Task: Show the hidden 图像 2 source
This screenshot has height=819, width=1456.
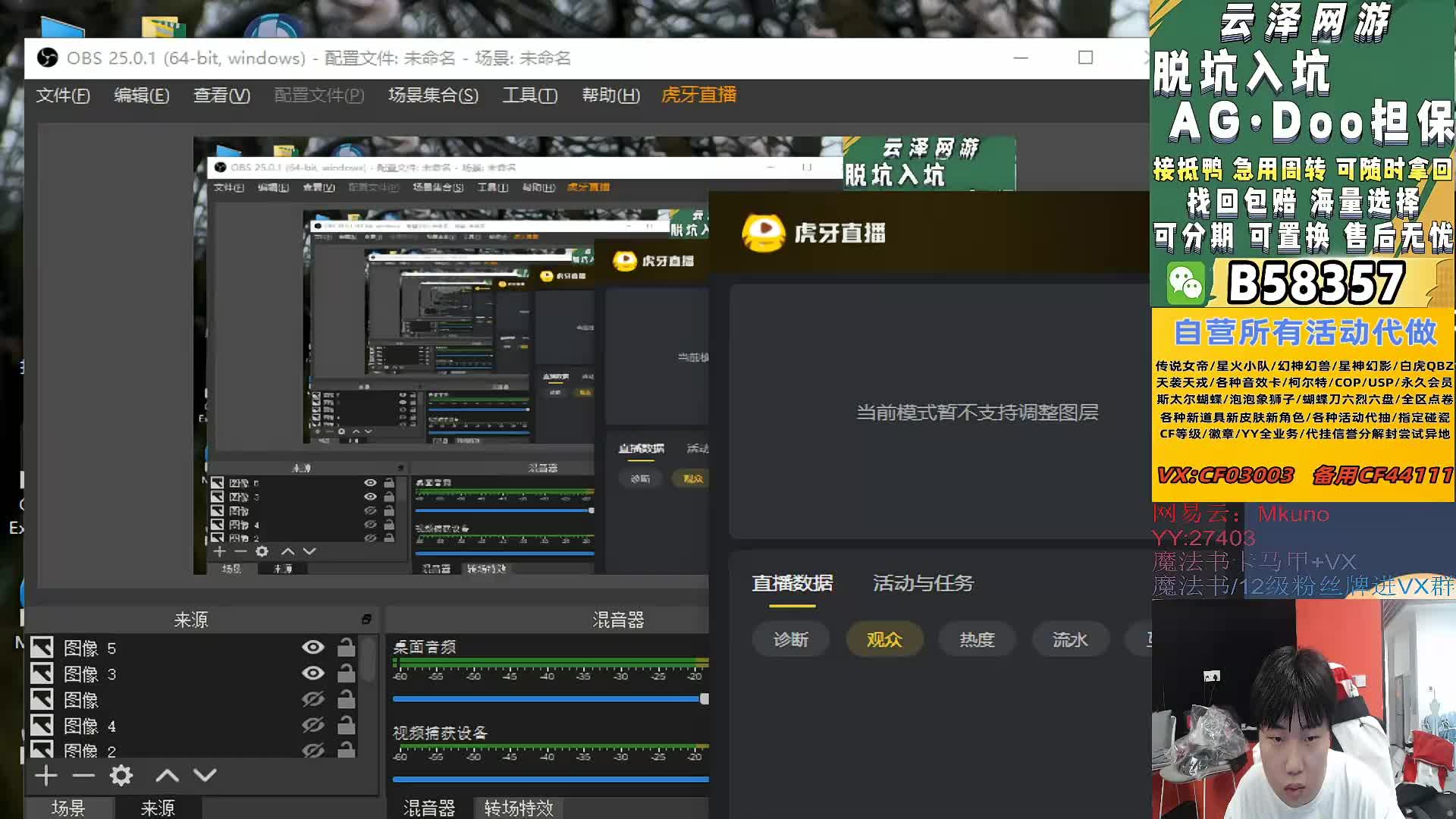Action: pos(313,750)
